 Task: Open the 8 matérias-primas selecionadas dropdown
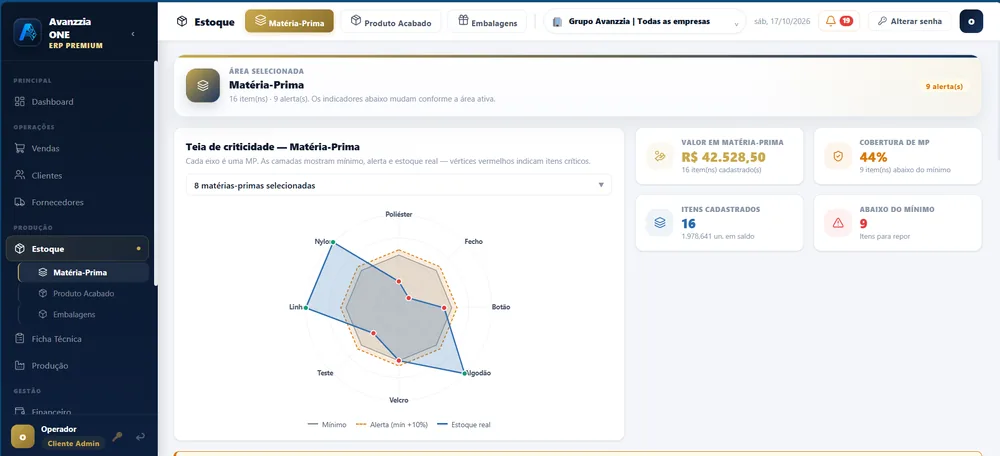coord(399,185)
